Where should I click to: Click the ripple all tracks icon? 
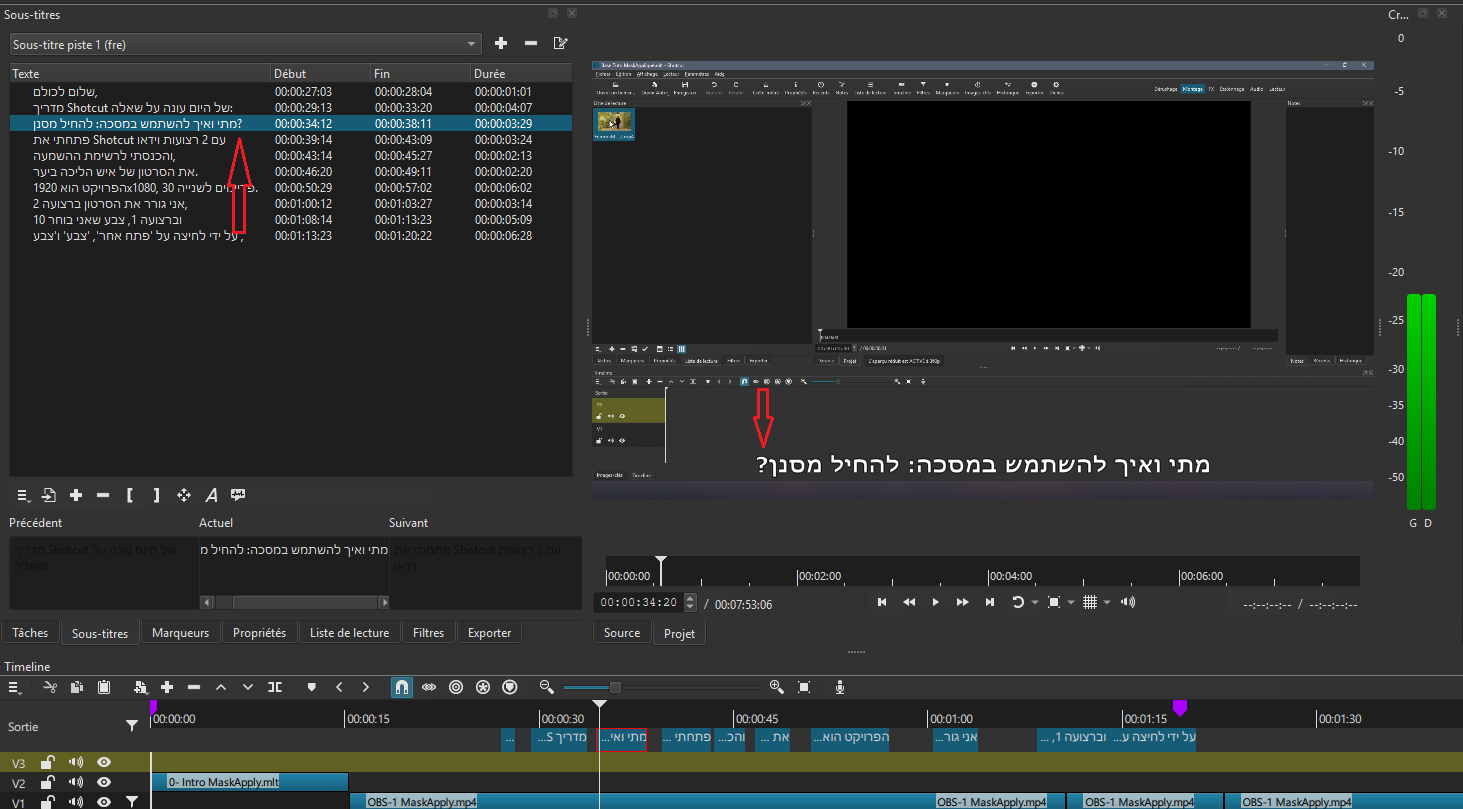(x=484, y=687)
